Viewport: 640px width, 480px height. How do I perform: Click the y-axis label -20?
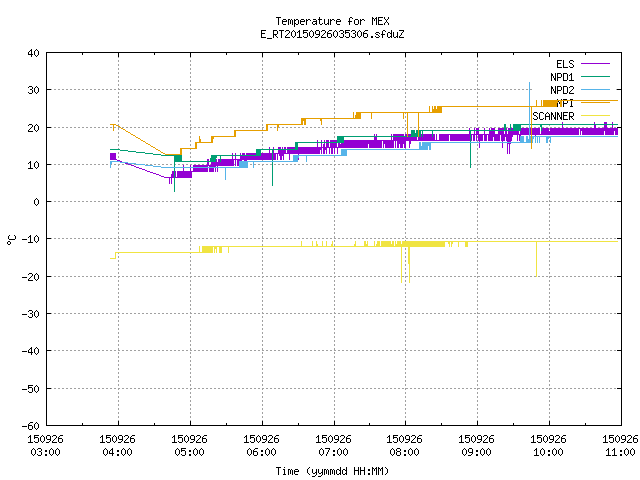pyautogui.click(x=31, y=277)
